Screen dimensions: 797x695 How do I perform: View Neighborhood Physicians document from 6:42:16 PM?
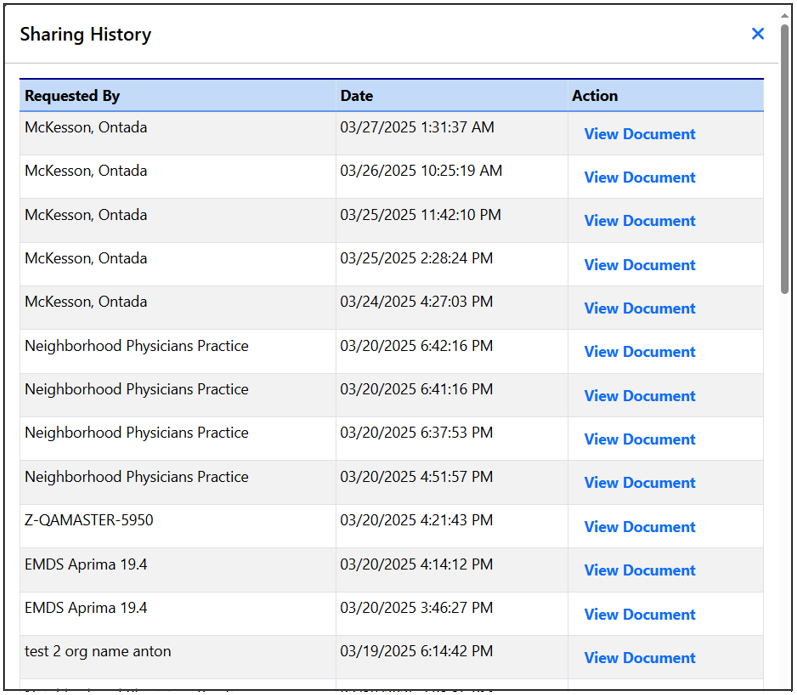click(639, 352)
